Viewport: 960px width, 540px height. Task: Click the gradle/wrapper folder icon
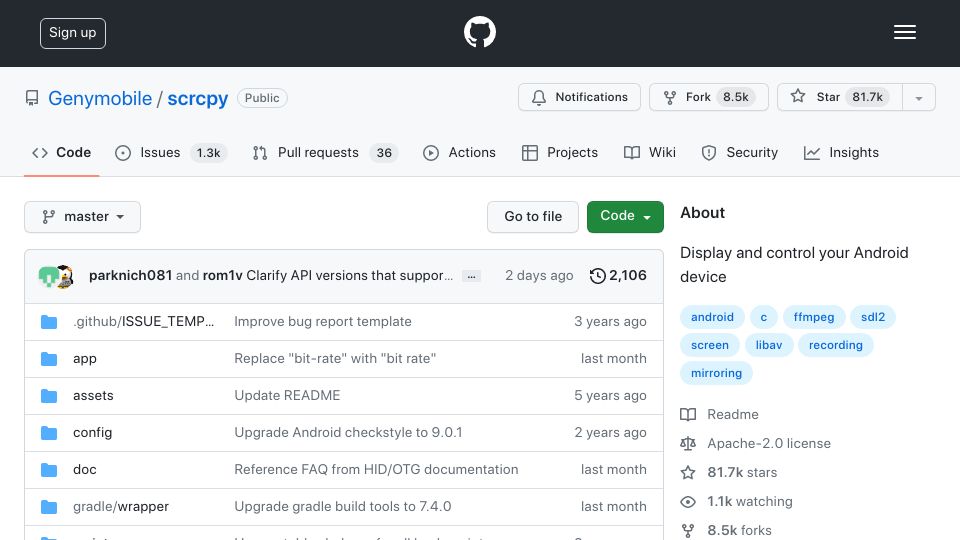(x=49, y=507)
